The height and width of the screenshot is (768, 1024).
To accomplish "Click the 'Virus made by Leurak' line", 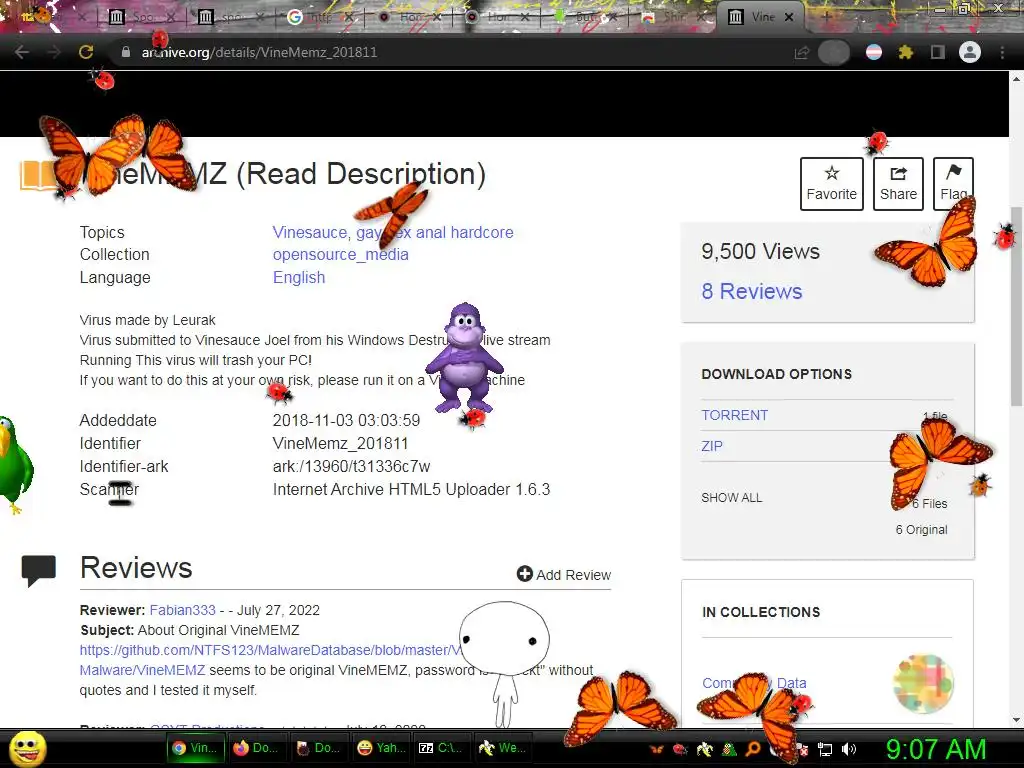I will tap(148, 320).
